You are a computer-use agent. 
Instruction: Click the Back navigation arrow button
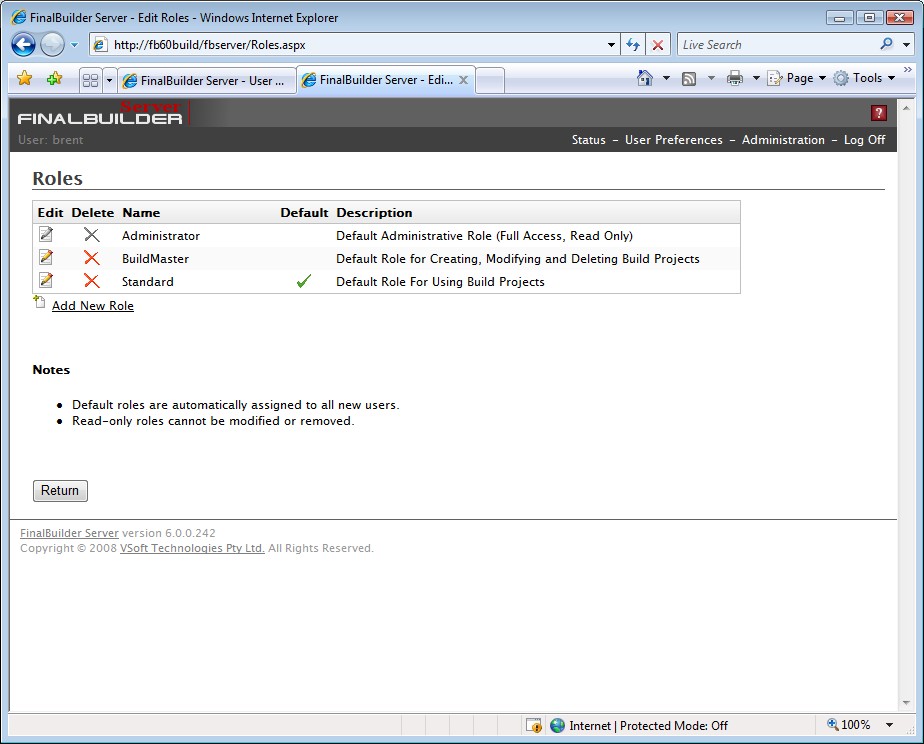click(x=24, y=45)
